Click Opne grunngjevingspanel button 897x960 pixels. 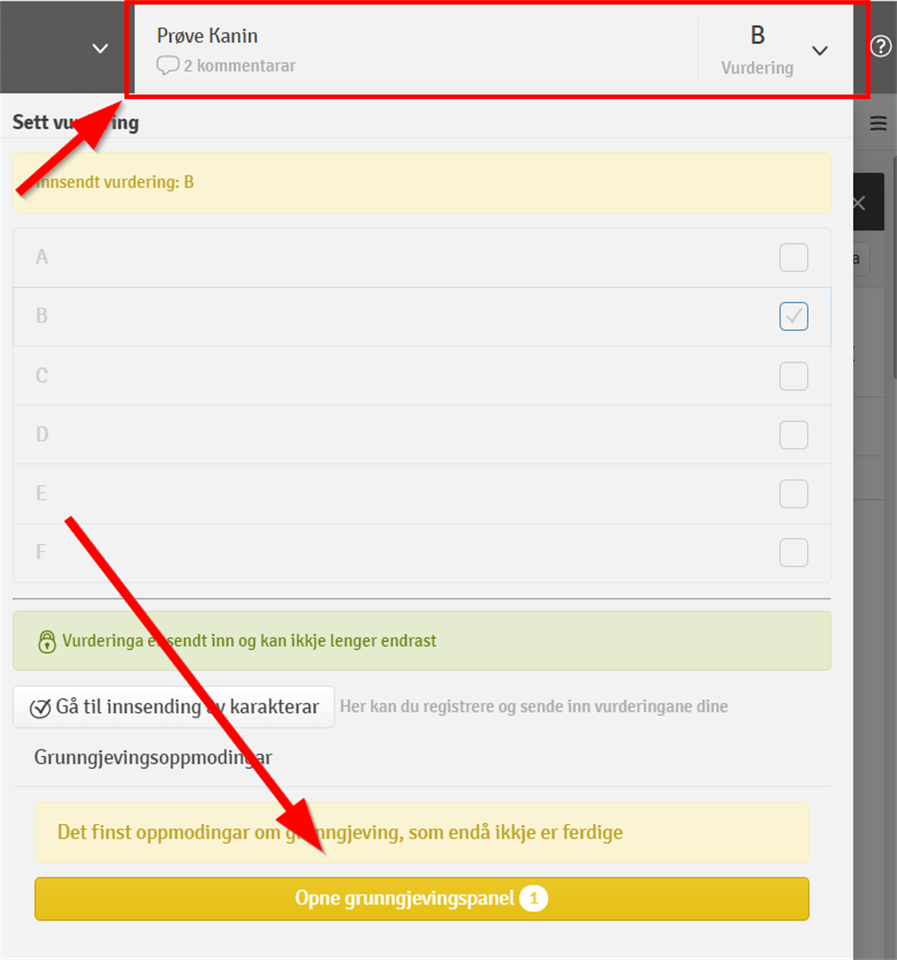422,899
